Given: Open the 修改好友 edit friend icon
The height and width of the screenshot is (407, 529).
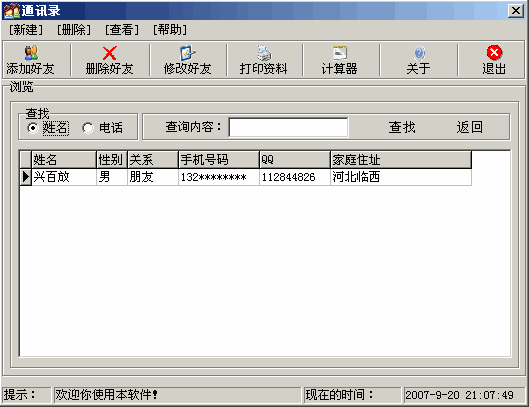Looking at the screenshot, I should click(188, 53).
